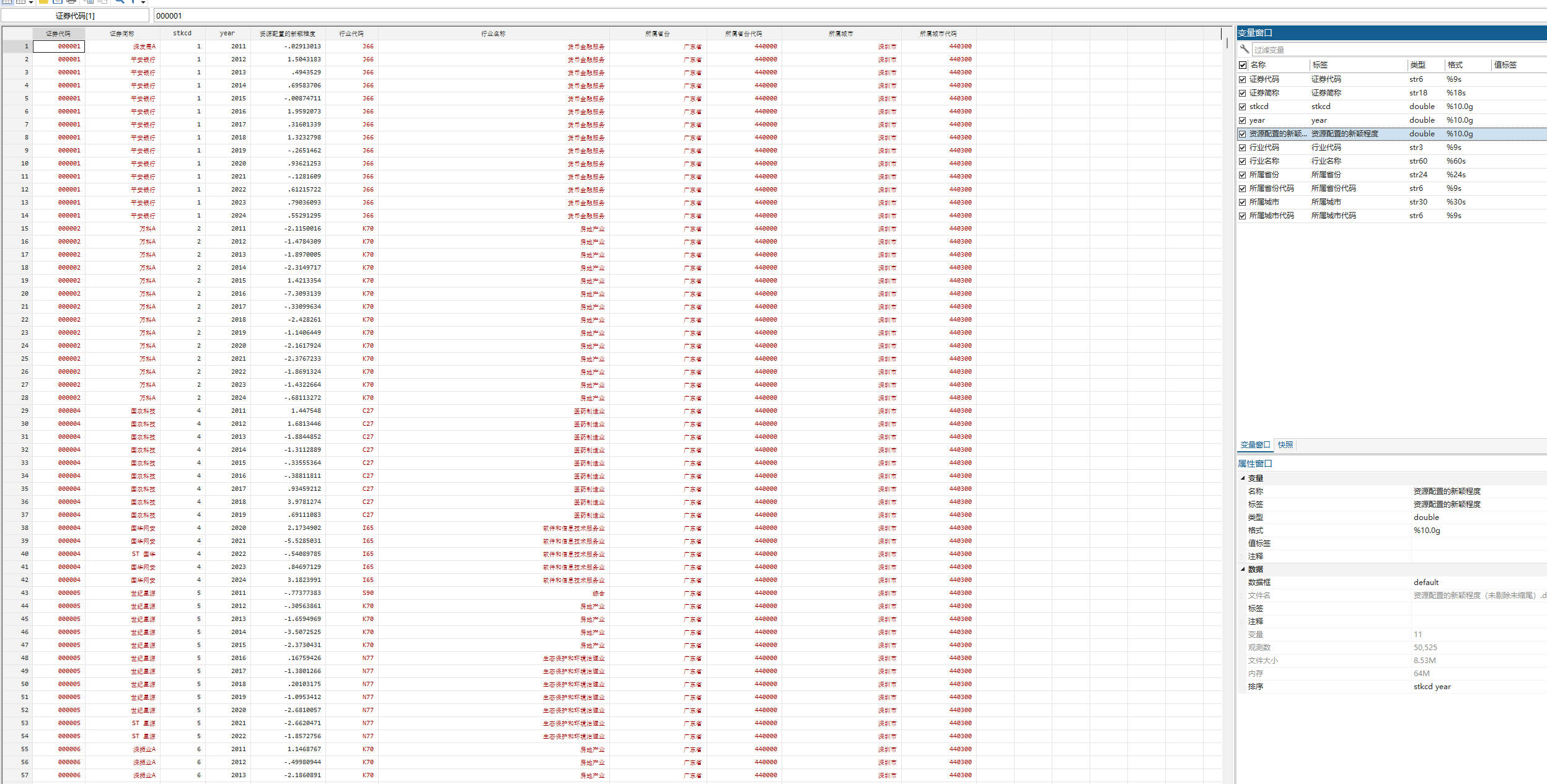
Task: Click the data grid vertical scrollbar thumb
Action: coord(1226,43)
